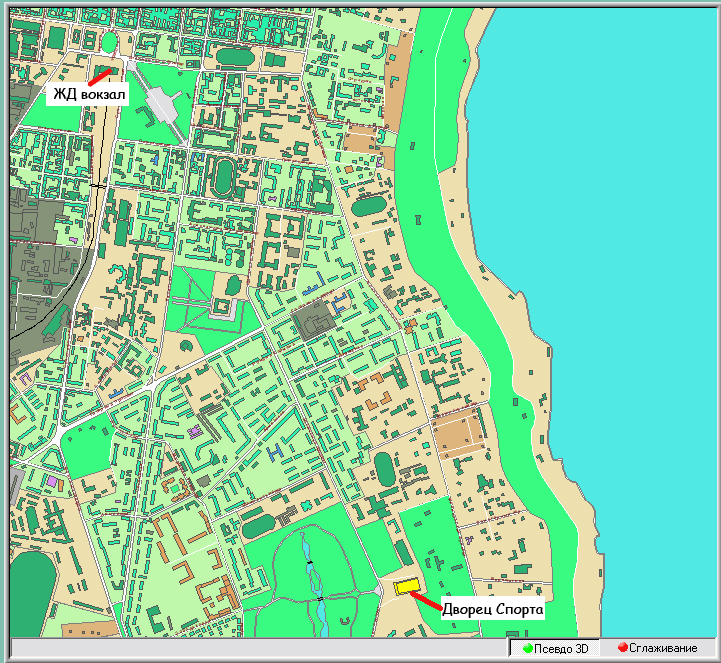Click the red pointer line beside Дворец Спорта
Image resolution: width=721 pixels, height=663 pixels.
427,602
